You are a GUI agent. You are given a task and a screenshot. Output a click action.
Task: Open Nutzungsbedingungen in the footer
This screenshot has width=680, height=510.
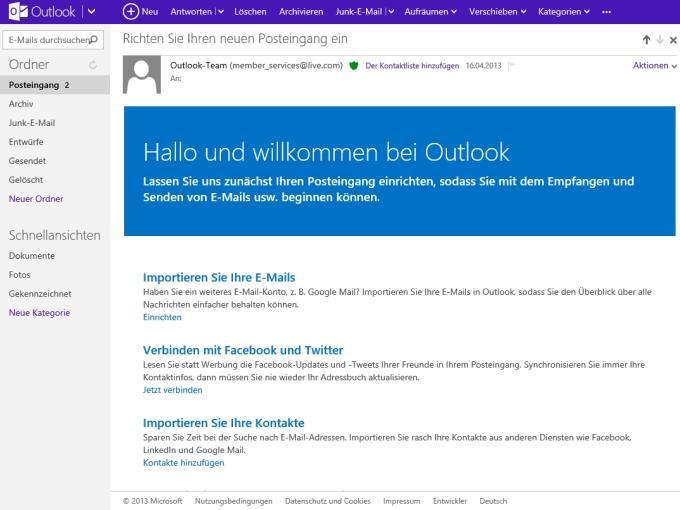[234, 501]
